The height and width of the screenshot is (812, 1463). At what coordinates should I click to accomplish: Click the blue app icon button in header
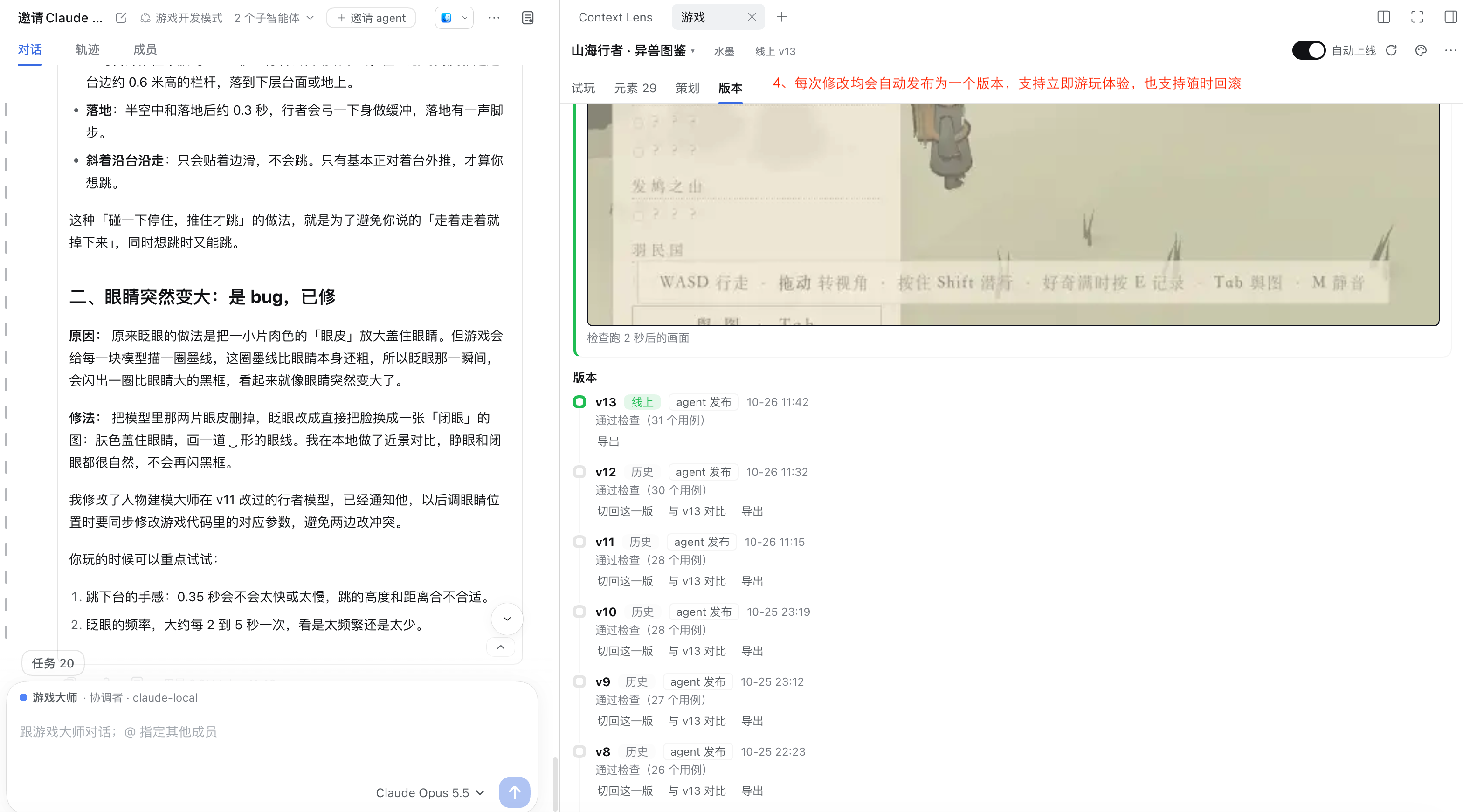pyautogui.click(x=446, y=18)
